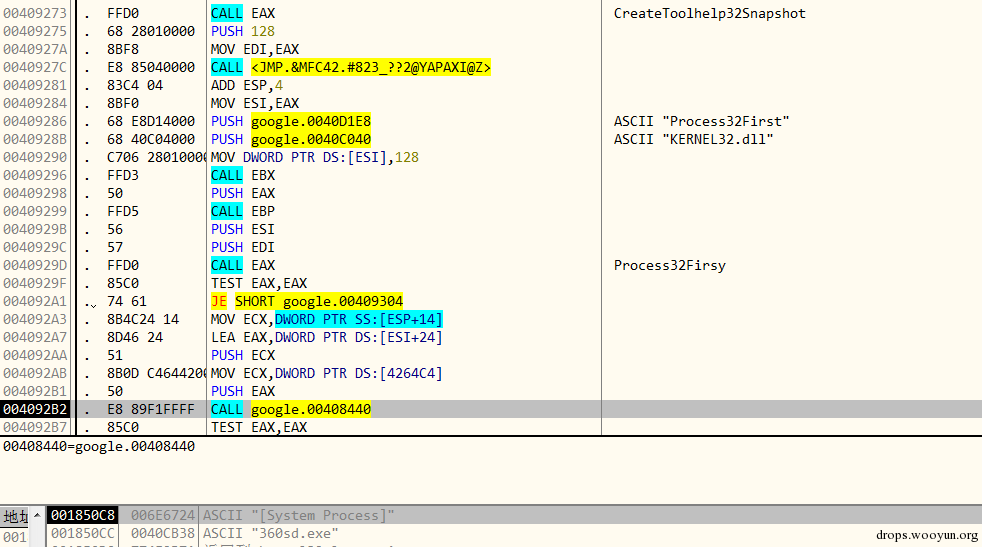Select the TEST EAX,EAX at 004092B7
982x547 pixels.
click(259, 427)
